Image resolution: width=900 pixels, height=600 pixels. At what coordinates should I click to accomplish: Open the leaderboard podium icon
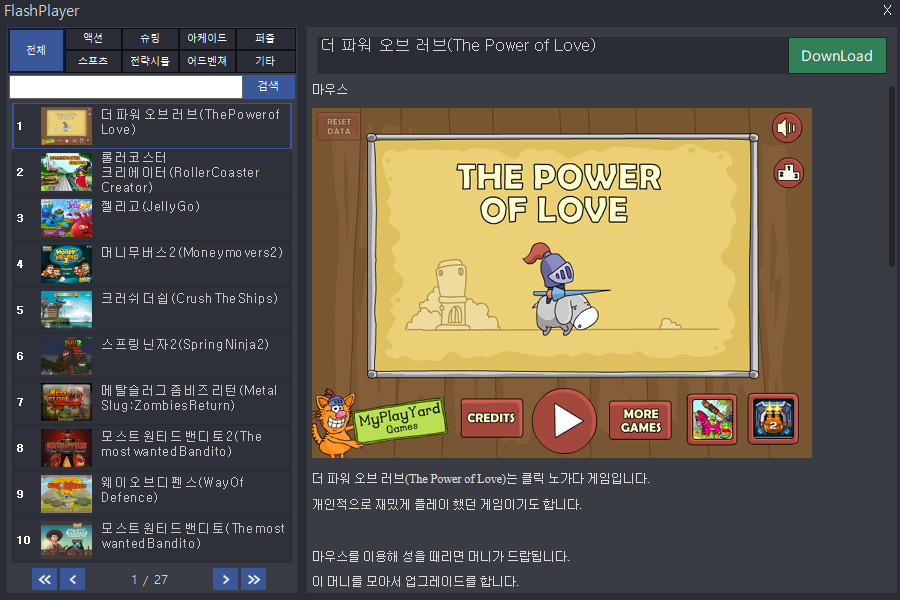789,173
